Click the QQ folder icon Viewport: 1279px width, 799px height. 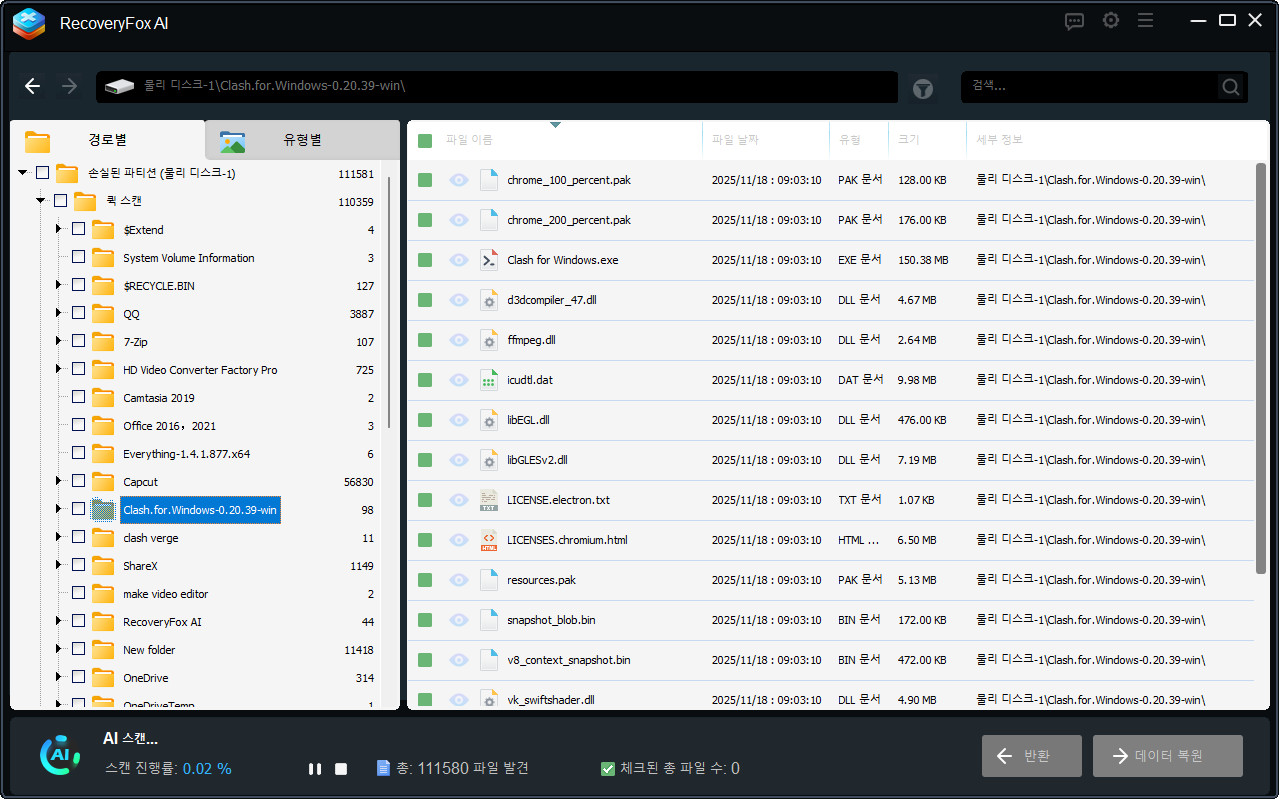103,314
